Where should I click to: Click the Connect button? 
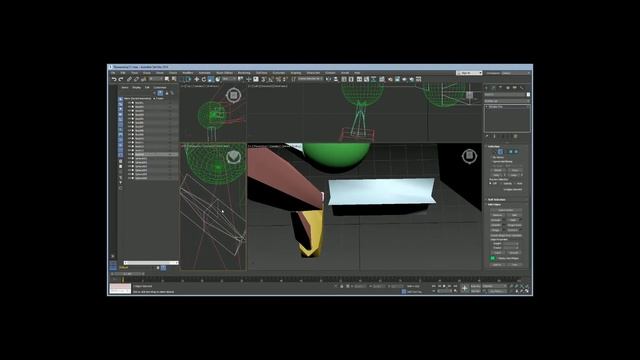pyautogui.click(x=513, y=230)
